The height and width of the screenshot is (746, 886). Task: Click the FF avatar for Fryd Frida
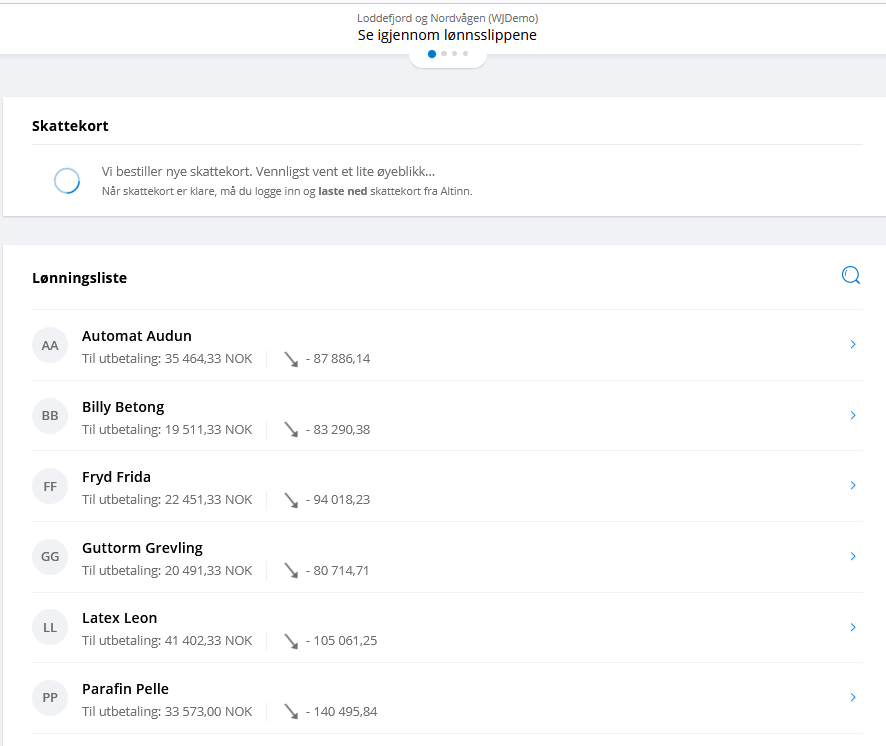point(50,487)
